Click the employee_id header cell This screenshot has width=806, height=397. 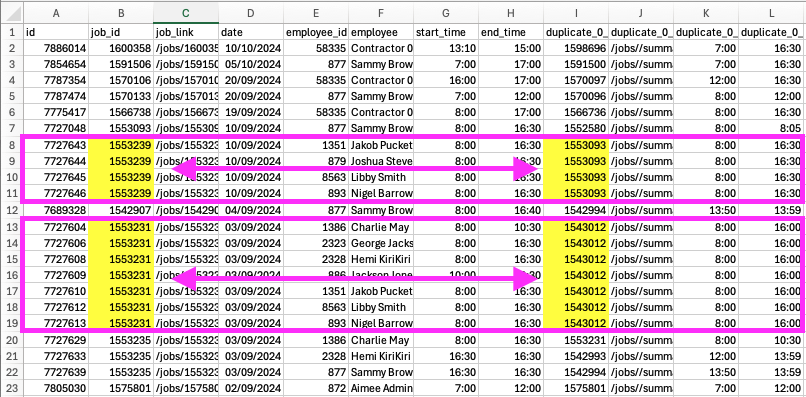click(x=316, y=32)
